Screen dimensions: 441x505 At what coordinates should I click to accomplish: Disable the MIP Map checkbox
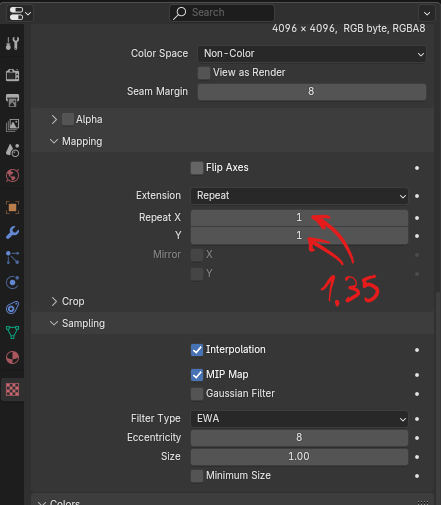coord(197,375)
